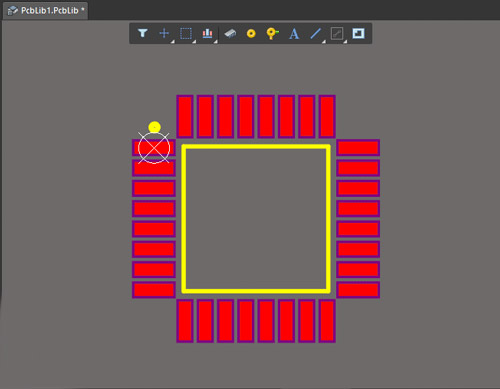Choose the Place String text tool
The image size is (500, 389).
[294, 34]
